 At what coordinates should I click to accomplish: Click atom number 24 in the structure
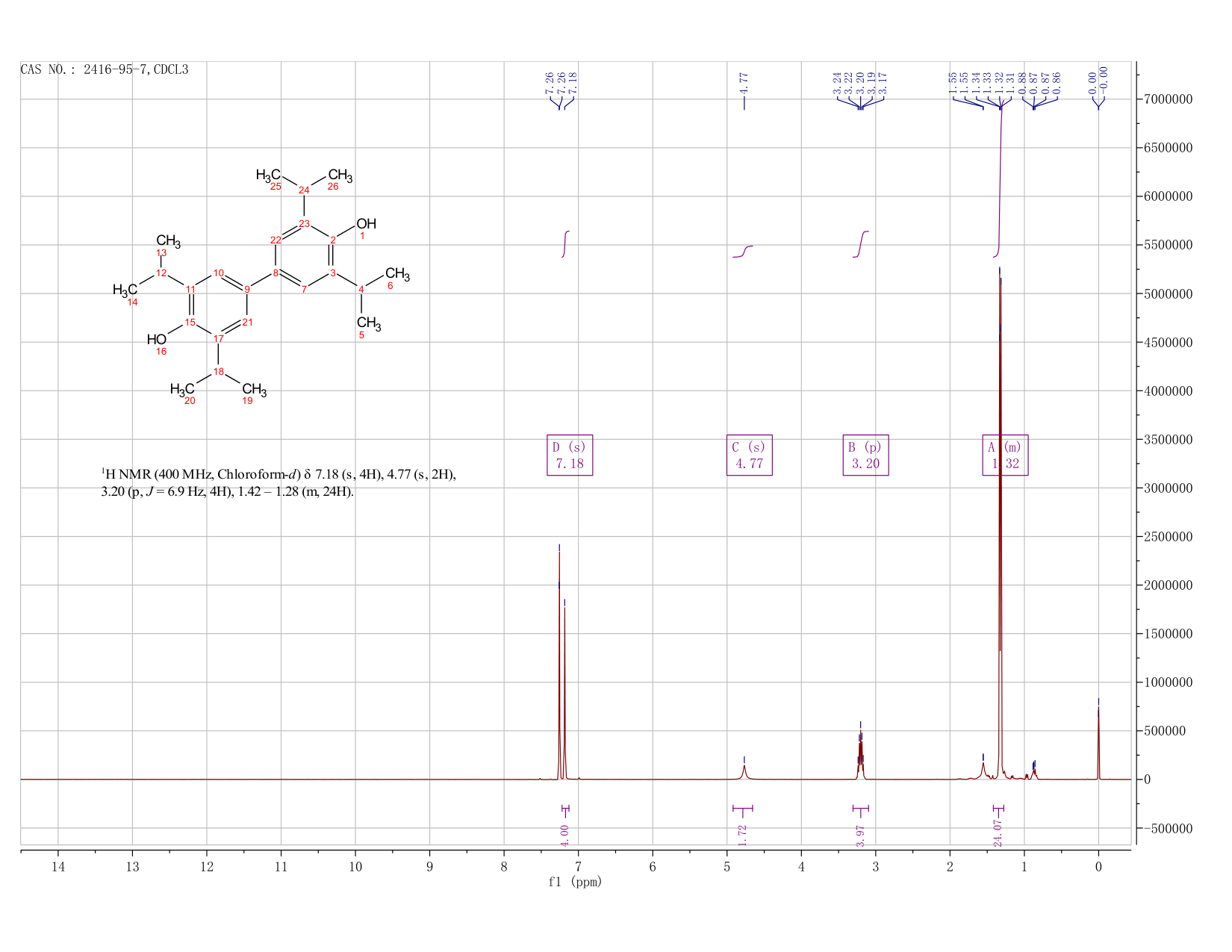click(304, 190)
